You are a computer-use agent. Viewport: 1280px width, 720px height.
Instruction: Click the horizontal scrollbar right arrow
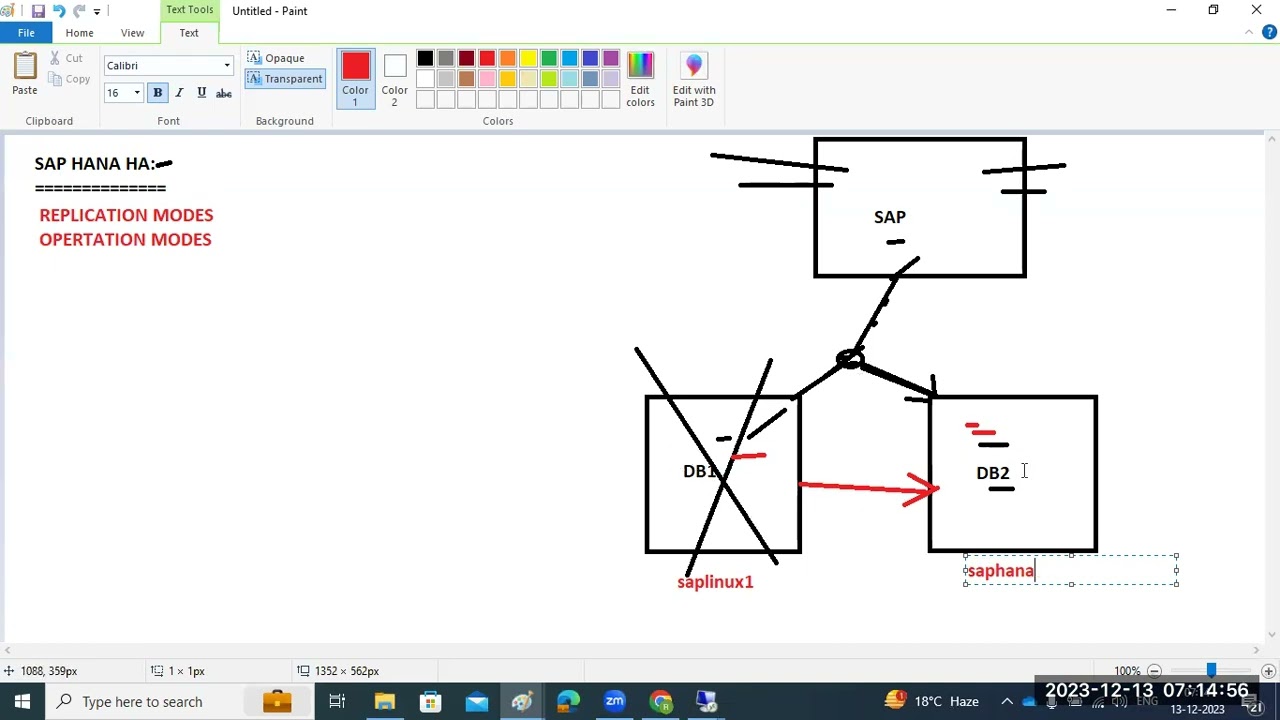pyautogui.click(x=1256, y=650)
